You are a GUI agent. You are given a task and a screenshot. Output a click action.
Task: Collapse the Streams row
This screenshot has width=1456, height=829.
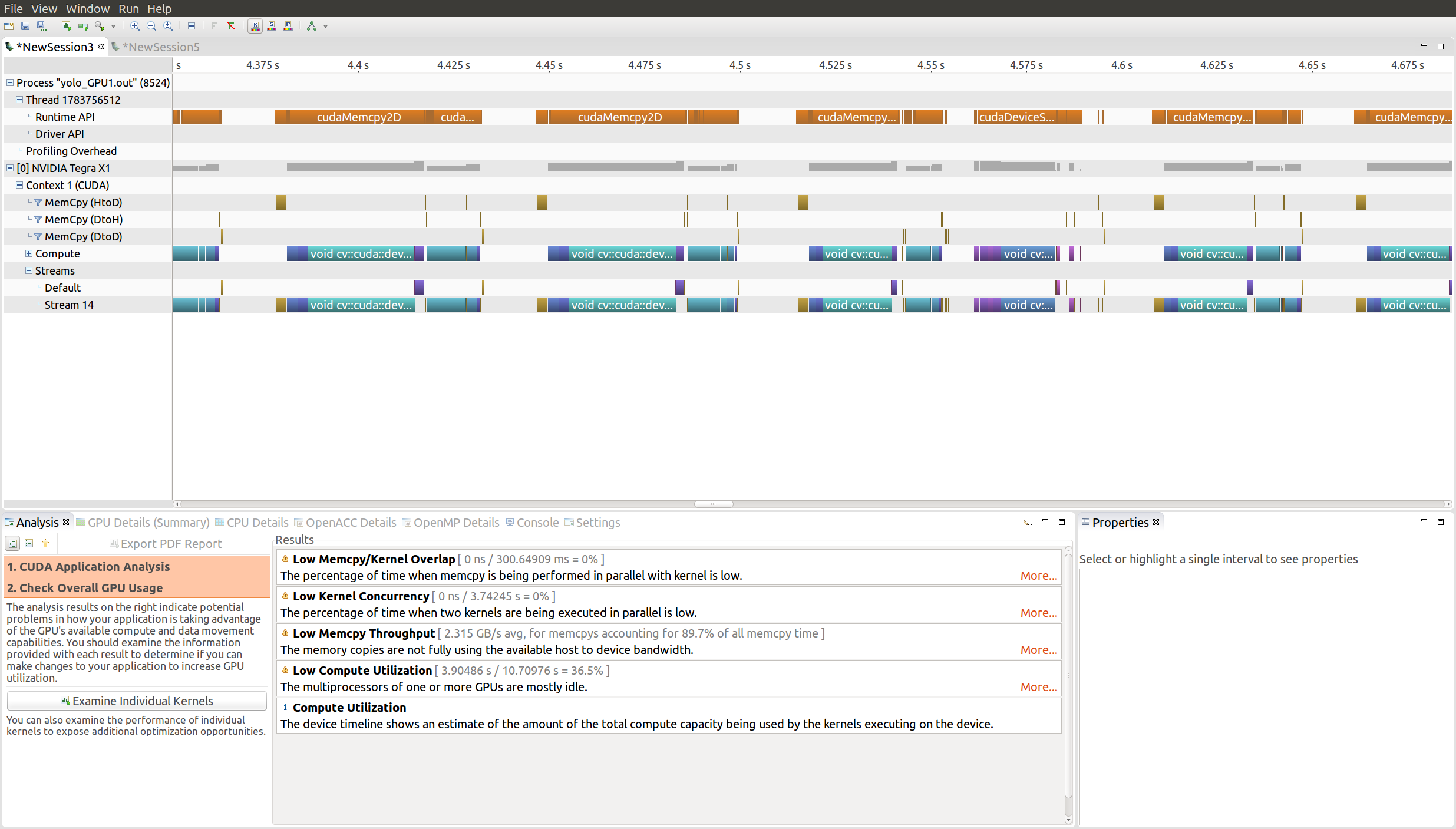click(x=29, y=270)
